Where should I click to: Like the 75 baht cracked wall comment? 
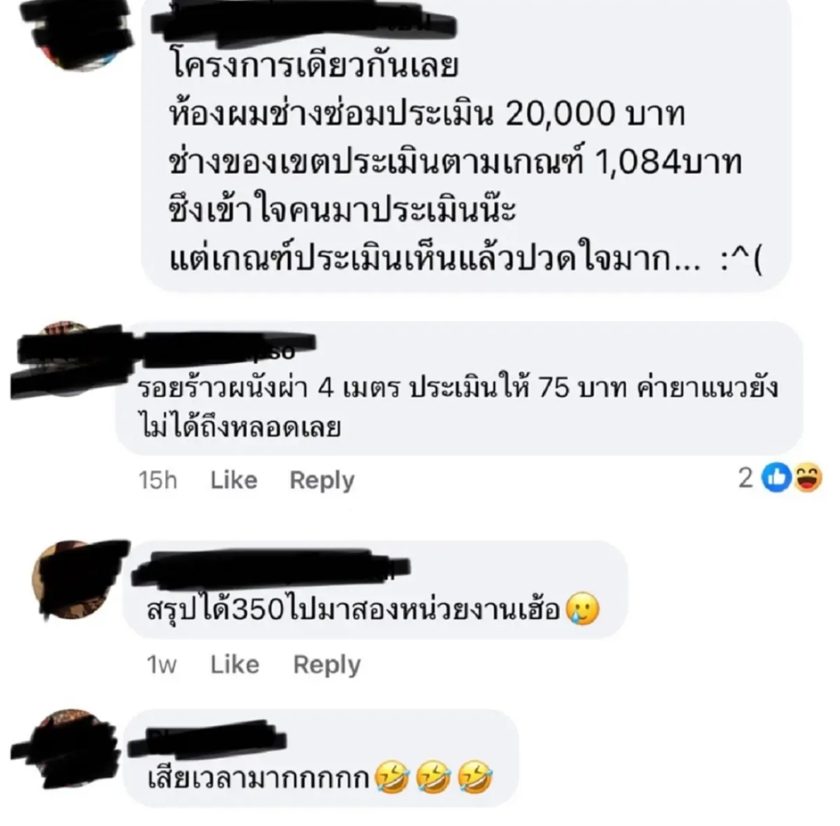[x=234, y=480]
